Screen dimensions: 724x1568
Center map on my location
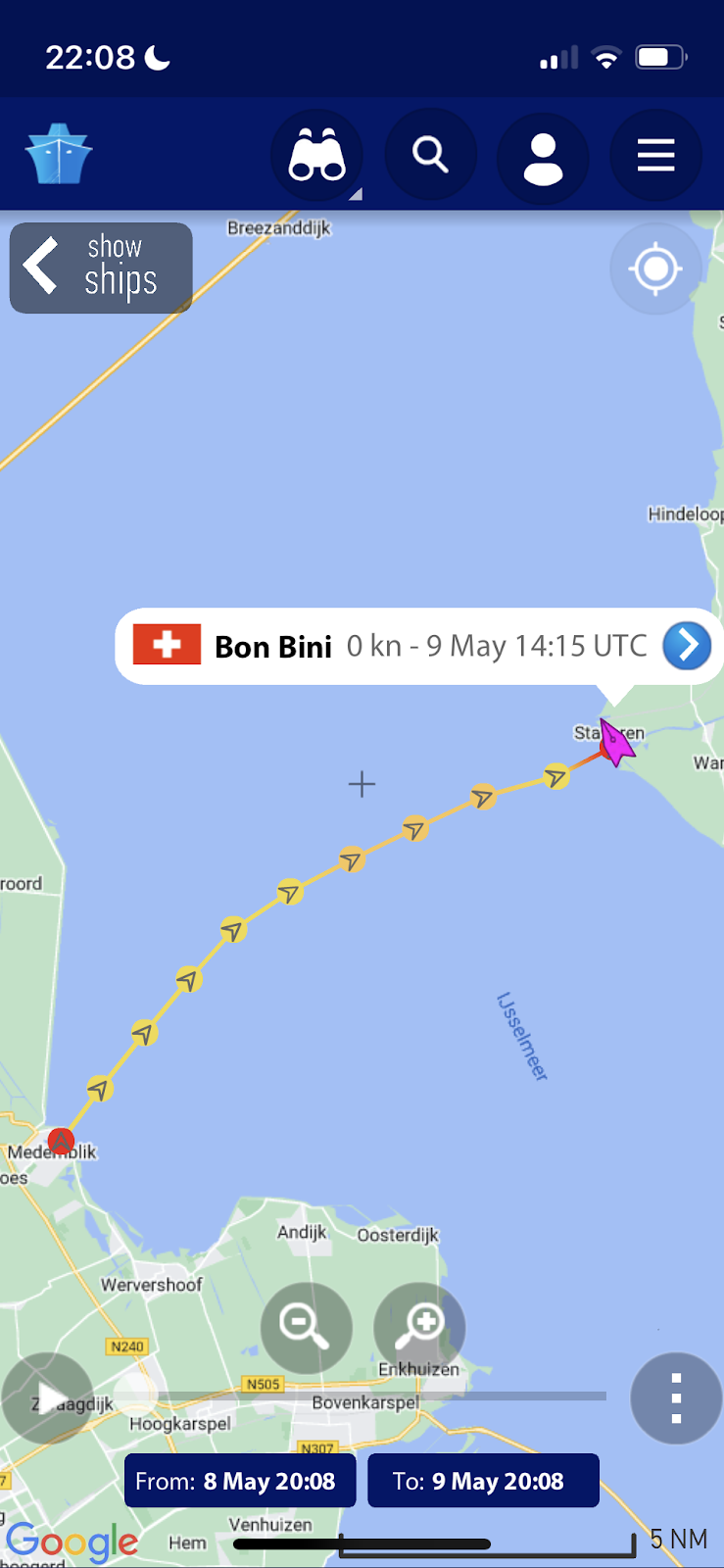[x=655, y=268]
